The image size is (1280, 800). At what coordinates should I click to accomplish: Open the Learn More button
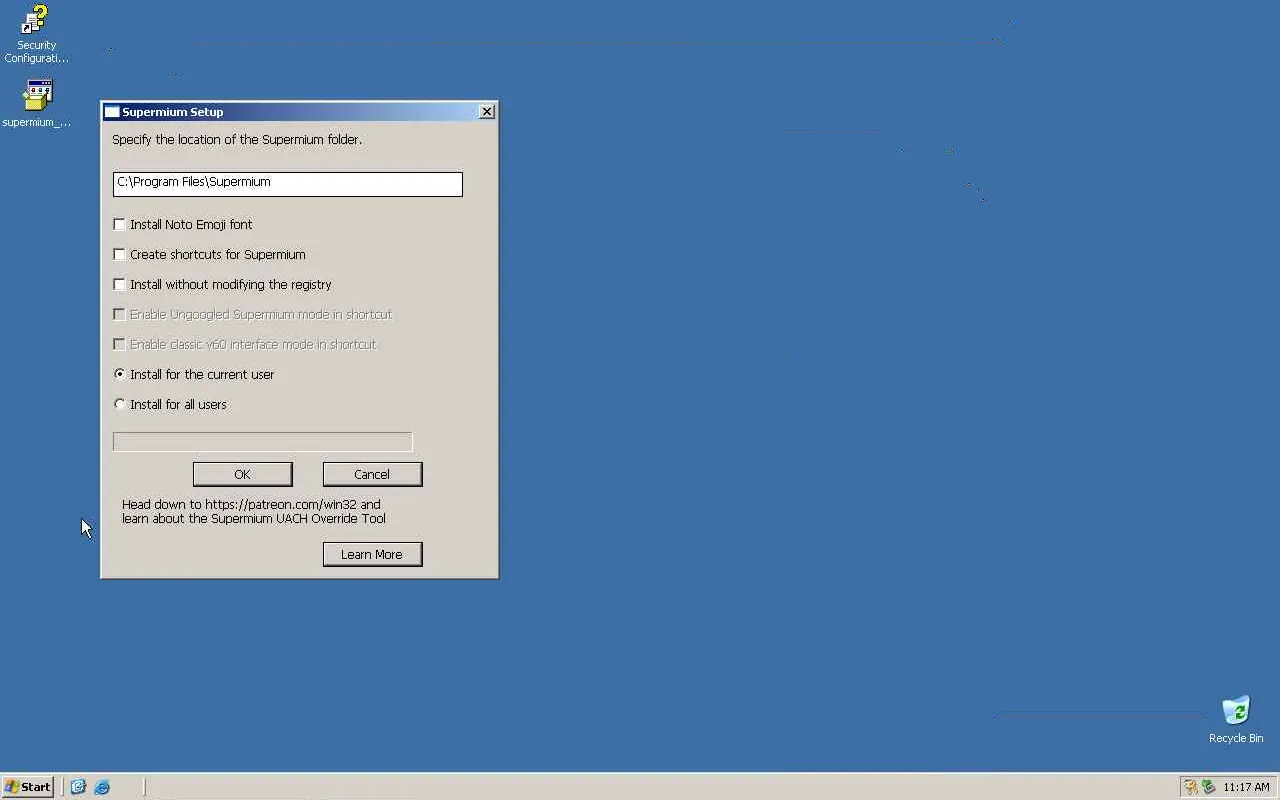[372, 554]
